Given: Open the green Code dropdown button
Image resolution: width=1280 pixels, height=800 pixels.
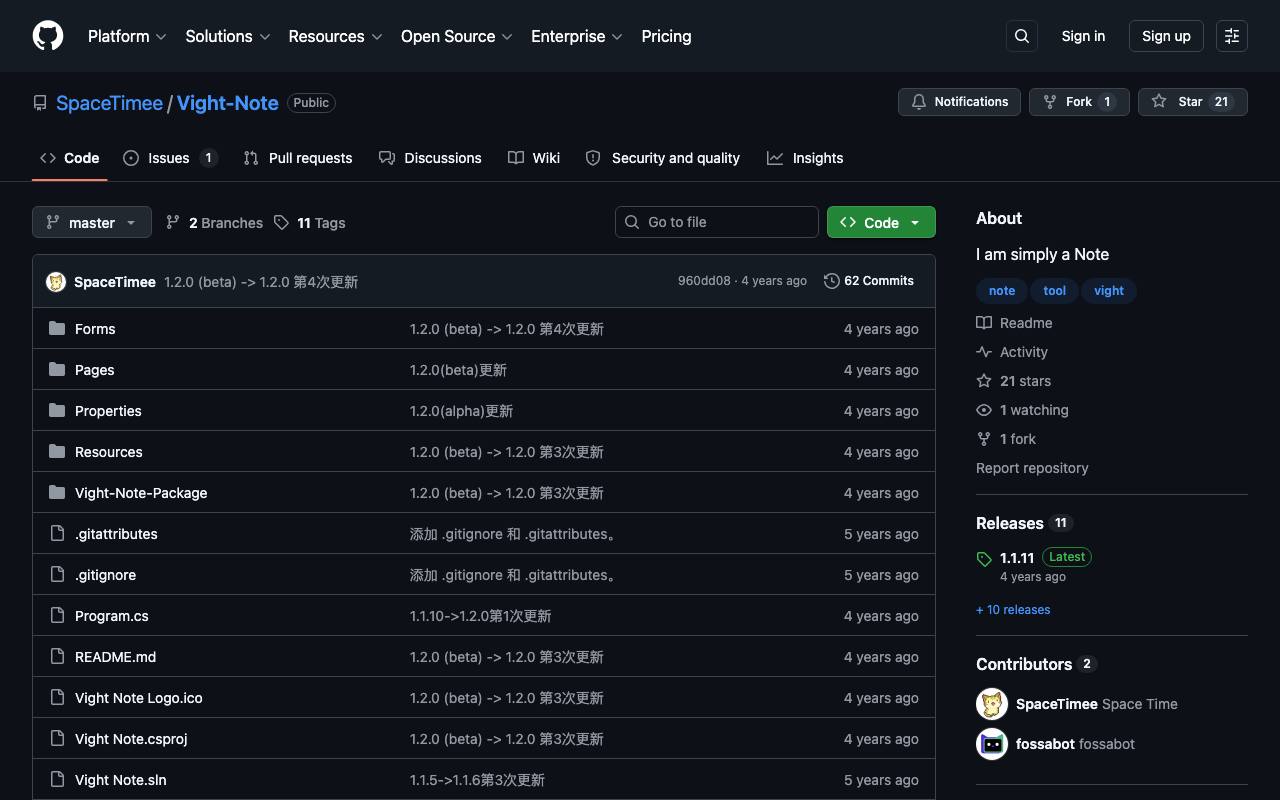Looking at the screenshot, I should point(881,222).
